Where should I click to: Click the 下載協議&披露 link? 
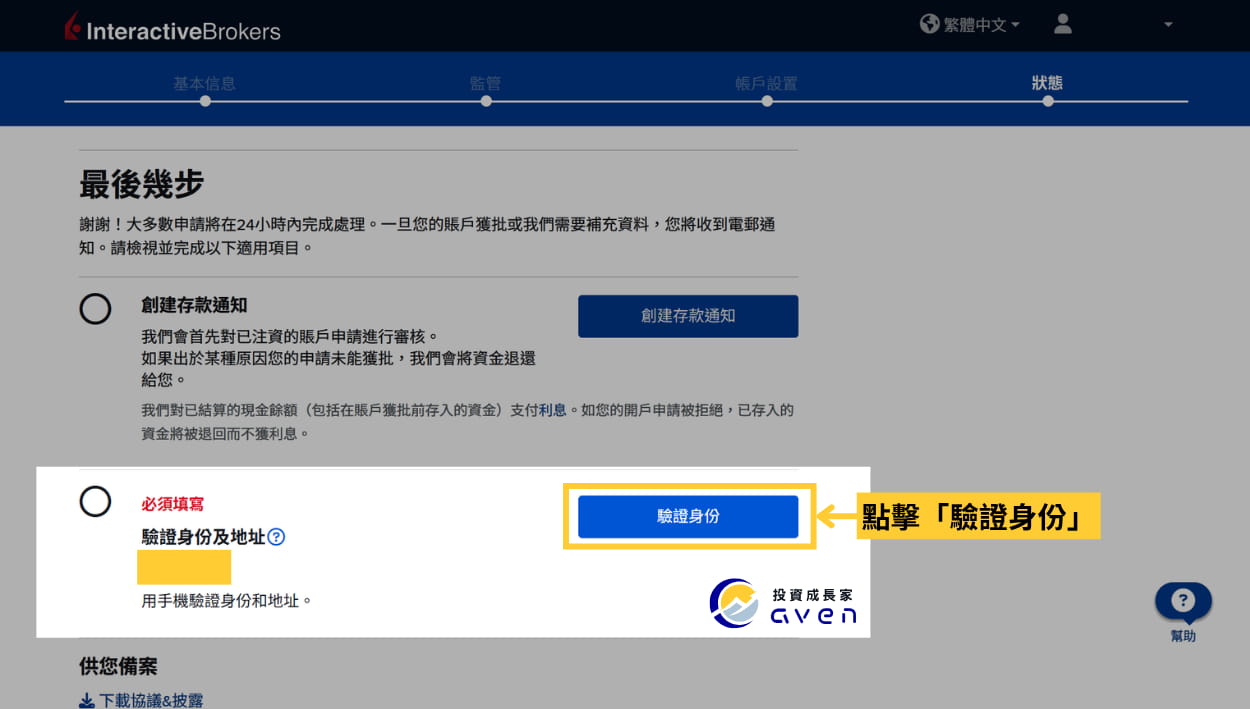pyautogui.click(x=141, y=700)
